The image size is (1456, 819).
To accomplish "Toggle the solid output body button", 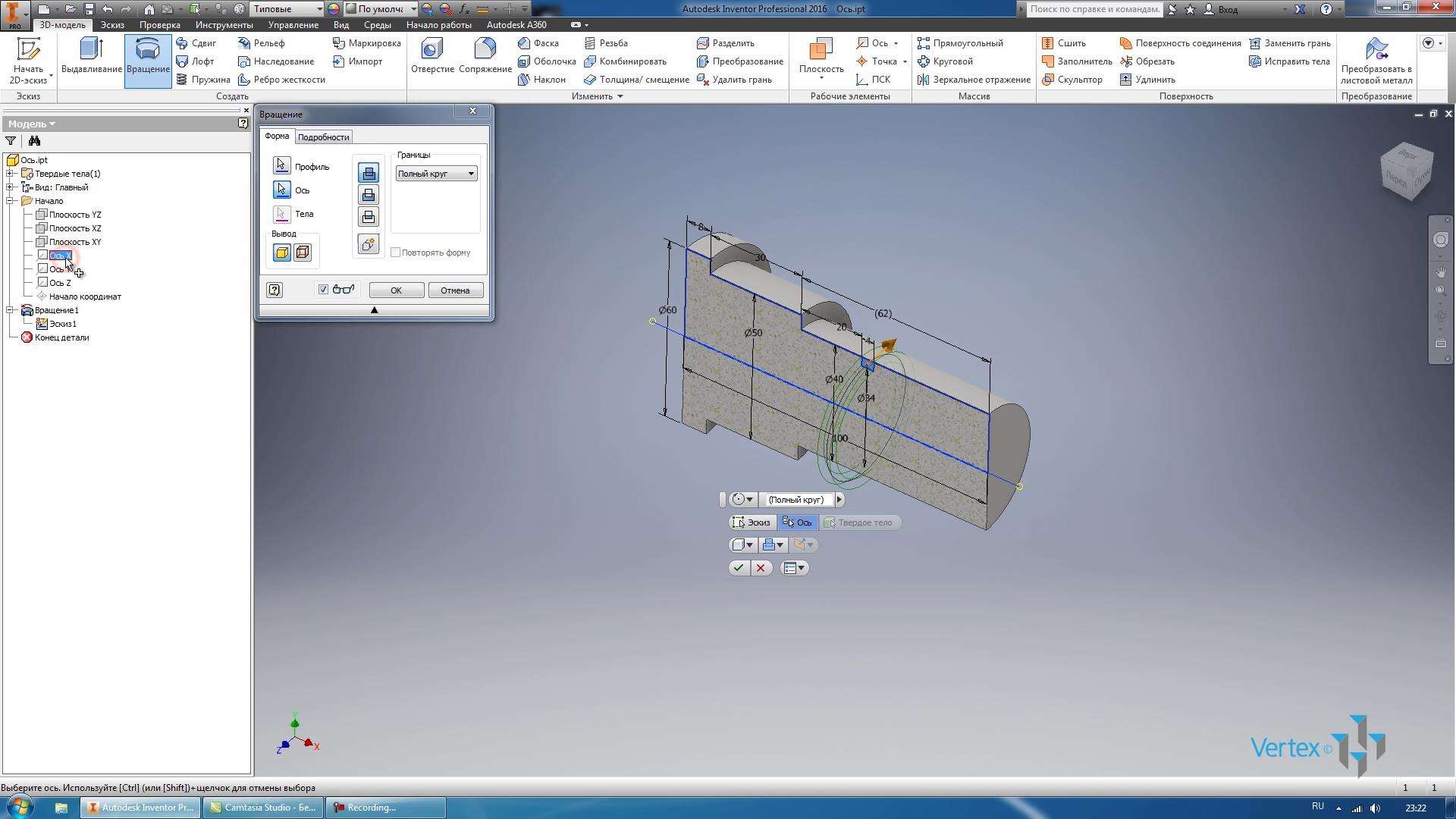I will pyautogui.click(x=282, y=252).
